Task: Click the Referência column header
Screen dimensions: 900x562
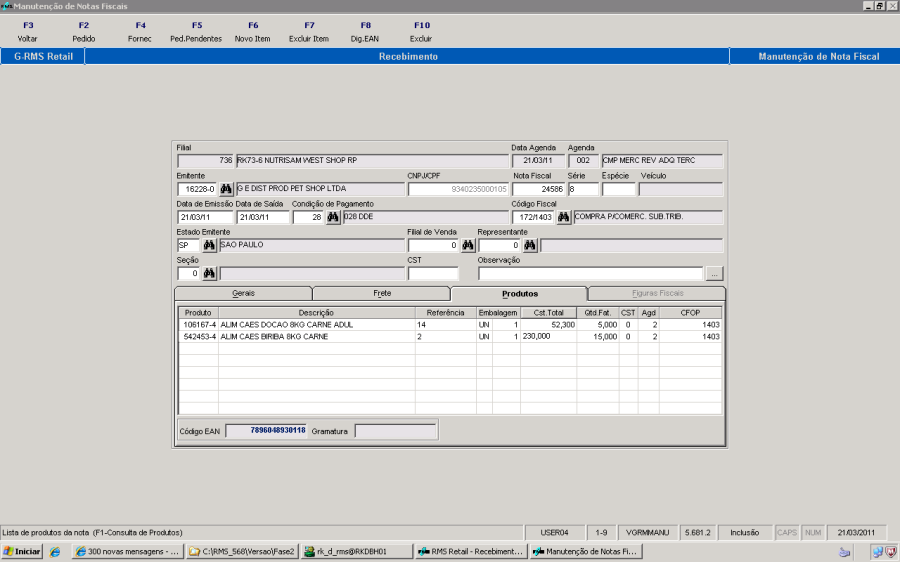Action: click(x=445, y=313)
